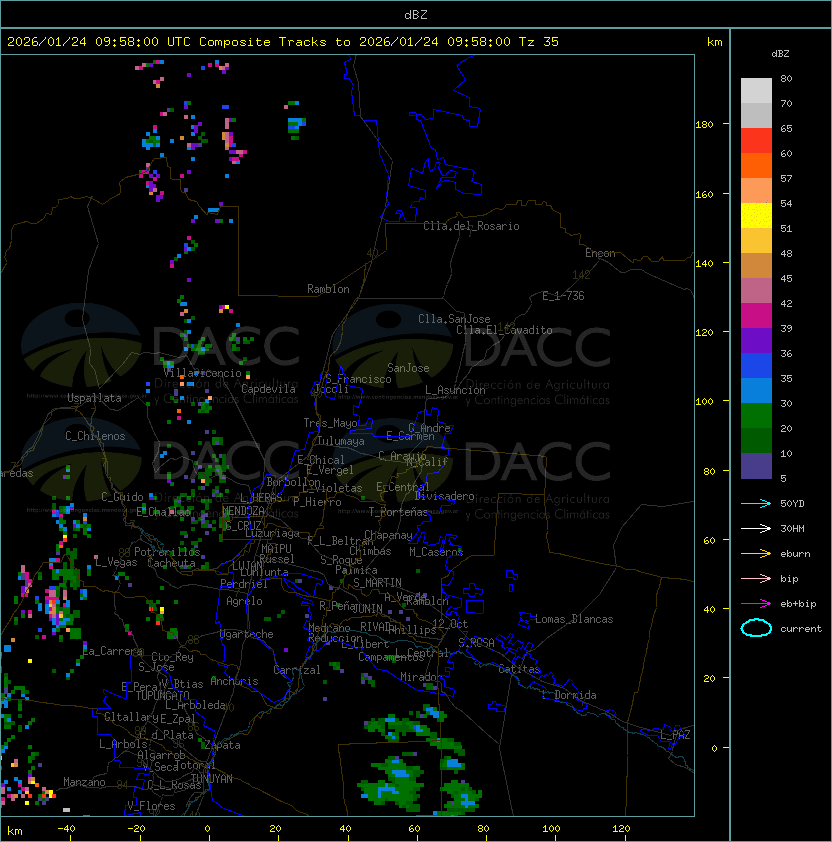The width and height of the screenshot is (832, 842).
Task: Select the Villavicencio place label
Action: click(x=202, y=373)
